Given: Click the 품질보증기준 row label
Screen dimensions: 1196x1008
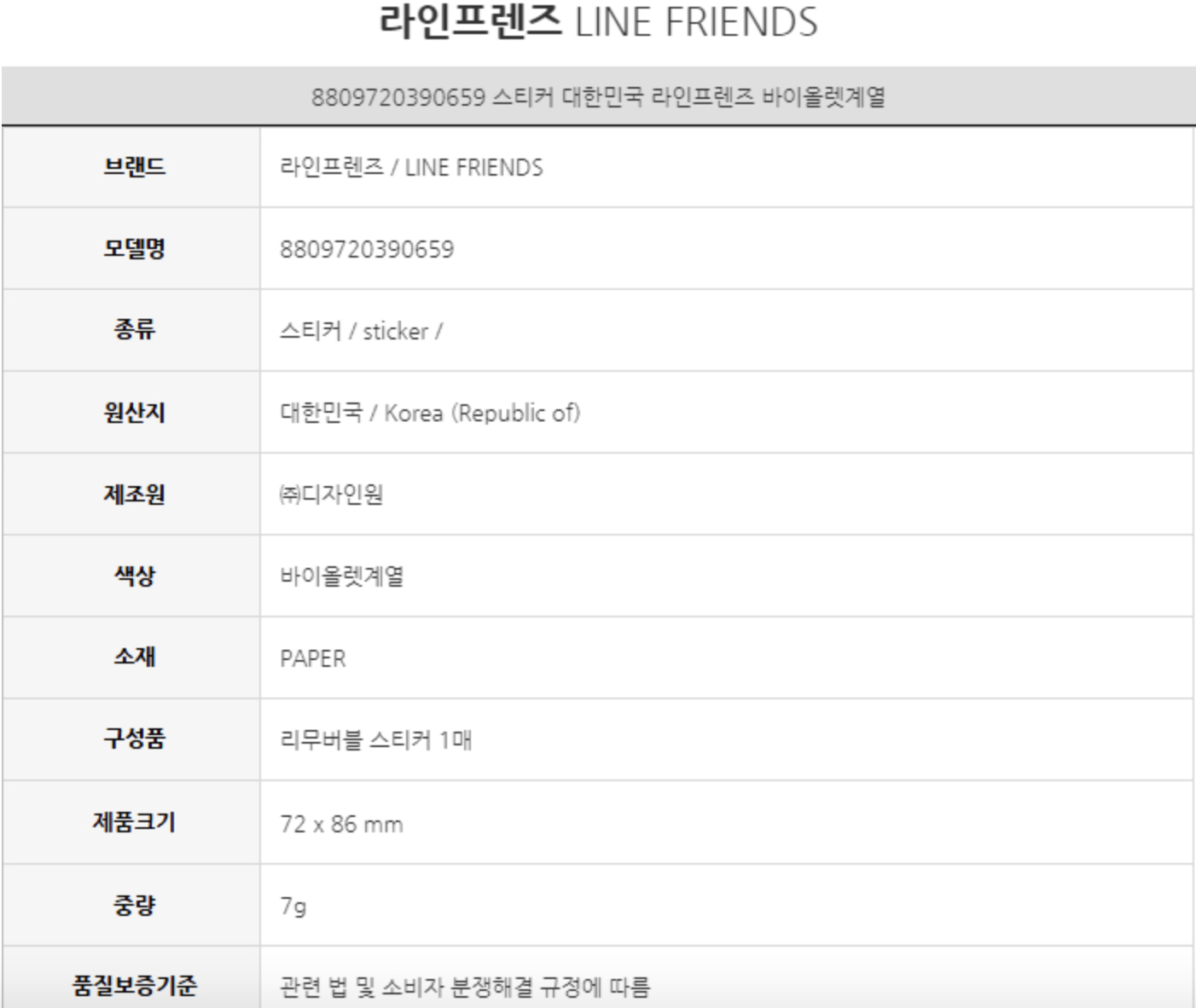Looking at the screenshot, I should pos(134,986).
